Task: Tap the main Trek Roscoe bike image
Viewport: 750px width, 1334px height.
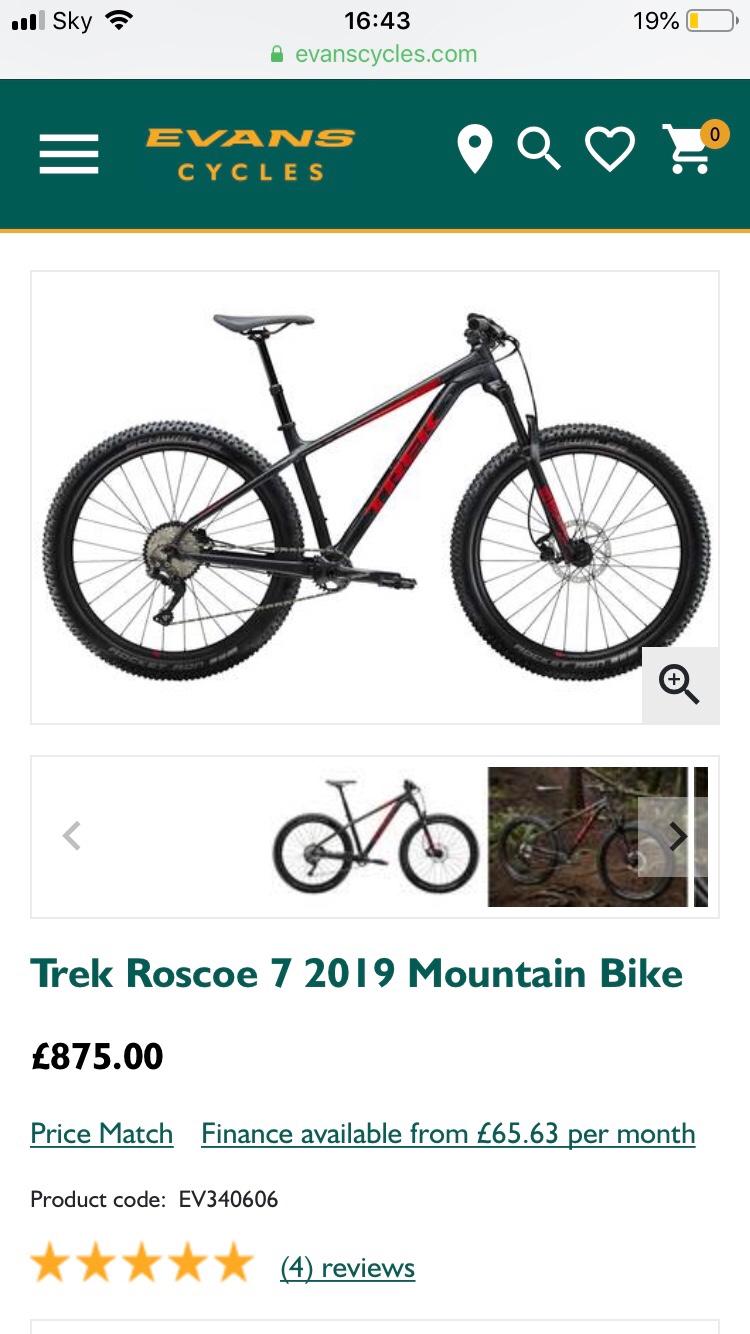Action: (x=375, y=497)
